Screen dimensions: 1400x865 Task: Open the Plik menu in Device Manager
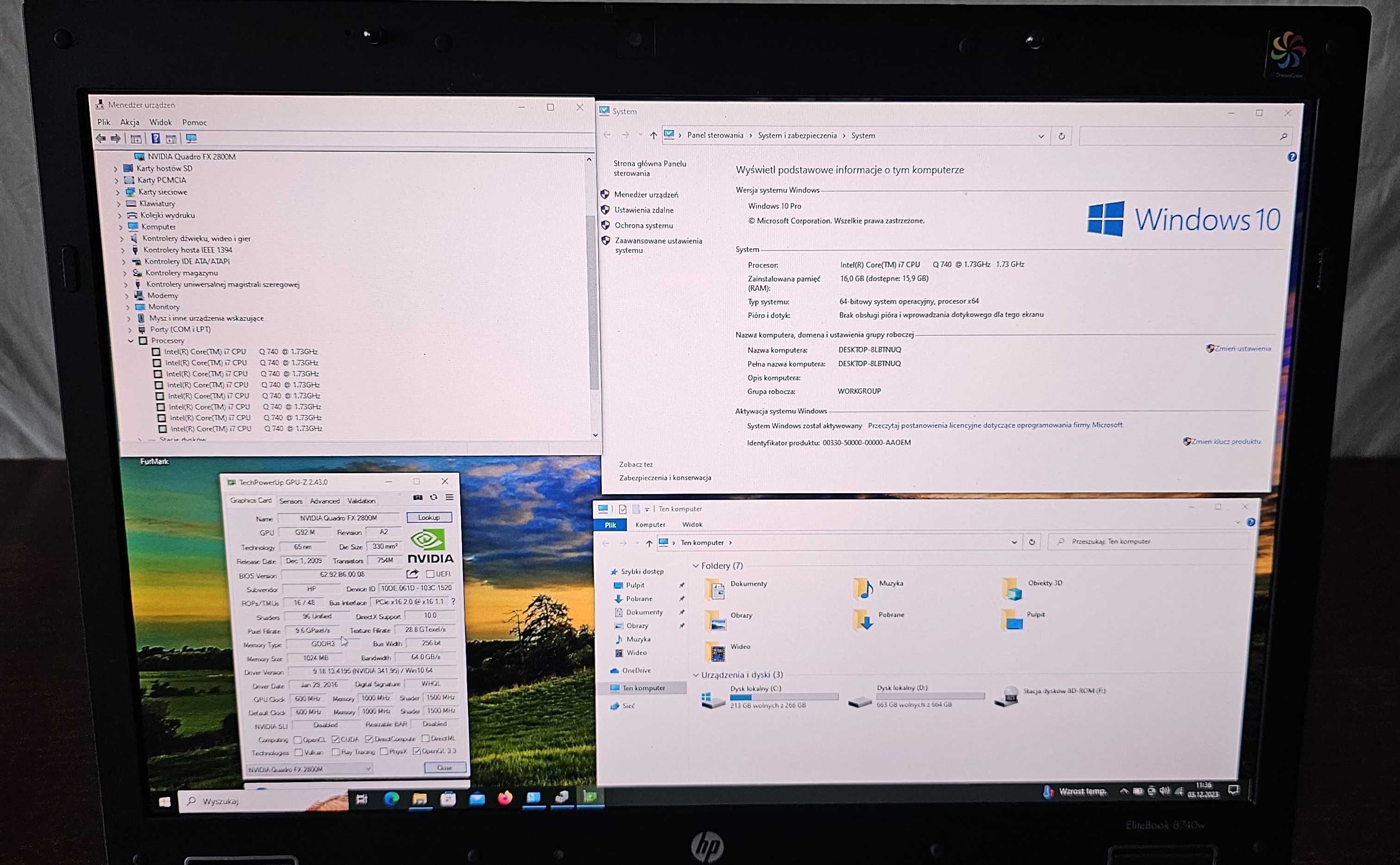coord(104,122)
